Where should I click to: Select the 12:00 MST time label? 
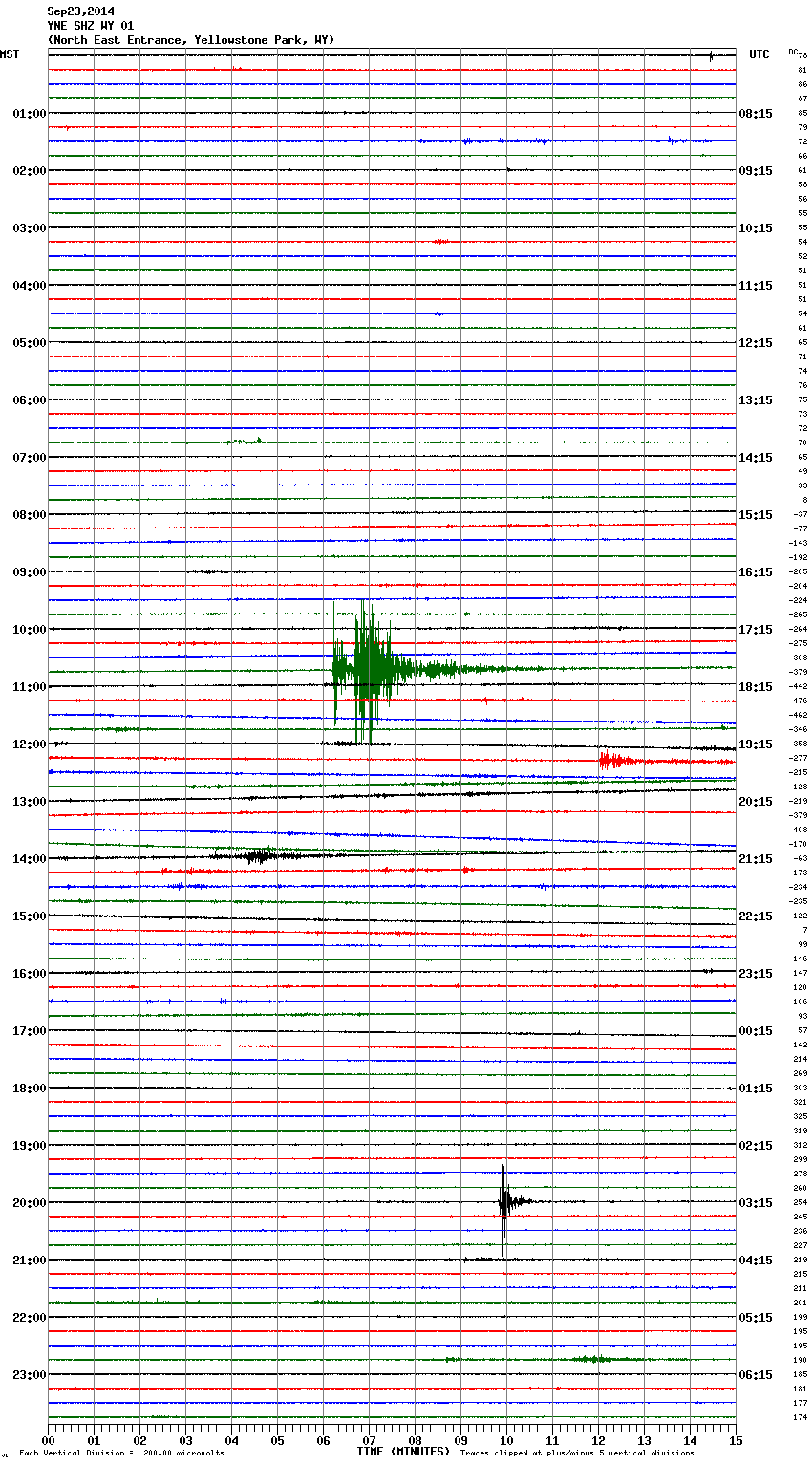[30, 744]
